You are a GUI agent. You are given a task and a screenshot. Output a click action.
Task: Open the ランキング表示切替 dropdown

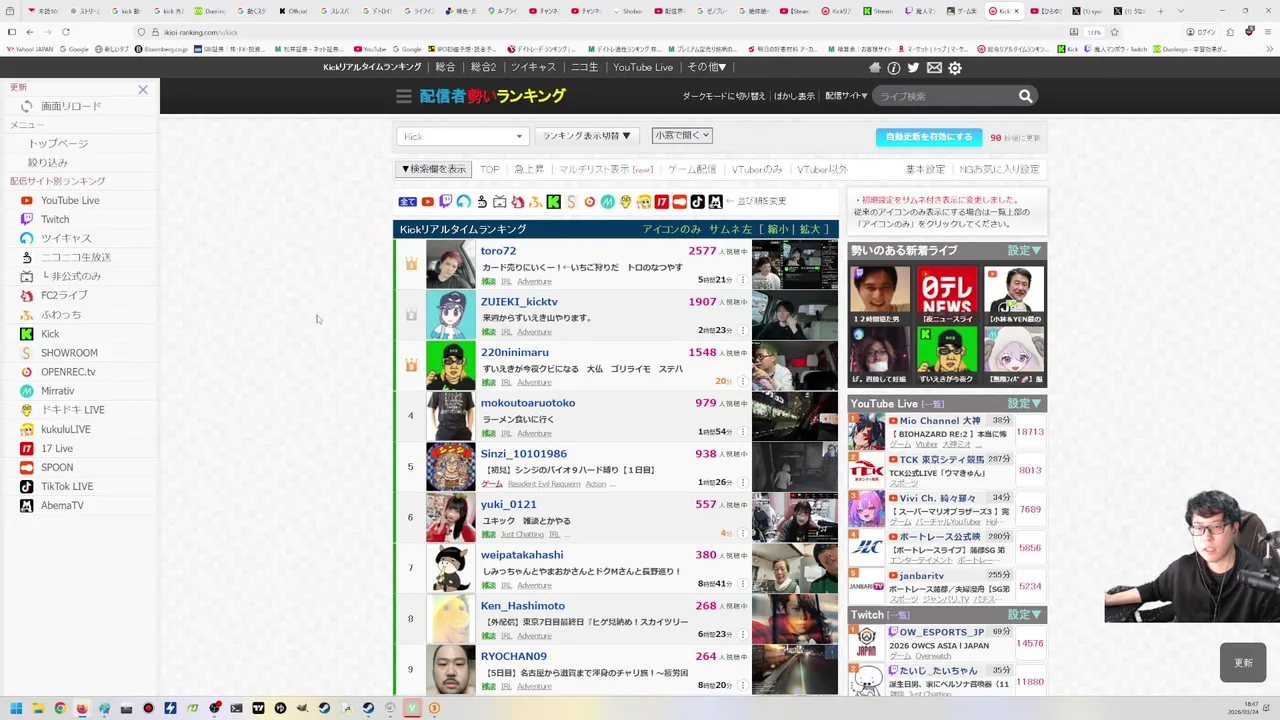[587, 136]
